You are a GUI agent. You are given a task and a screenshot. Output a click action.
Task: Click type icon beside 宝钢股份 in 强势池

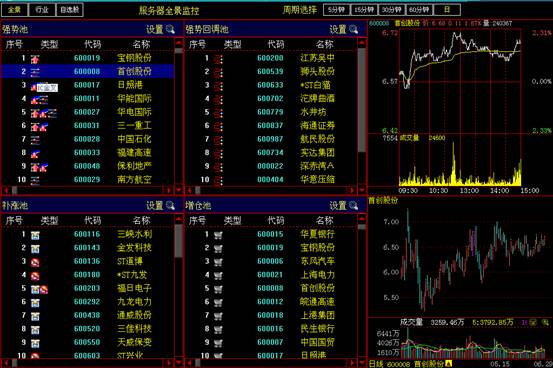pyautogui.click(x=35, y=59)
